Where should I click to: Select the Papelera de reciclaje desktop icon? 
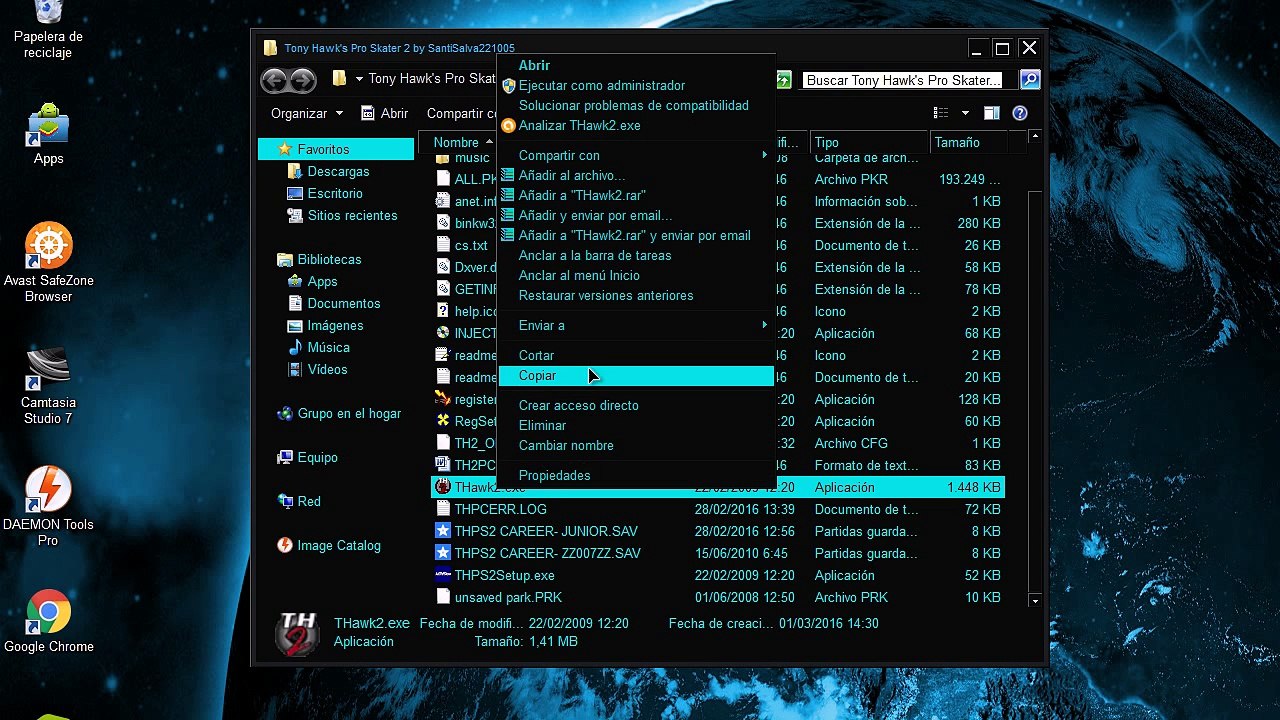pyautogui.click(x=48, y=30)
